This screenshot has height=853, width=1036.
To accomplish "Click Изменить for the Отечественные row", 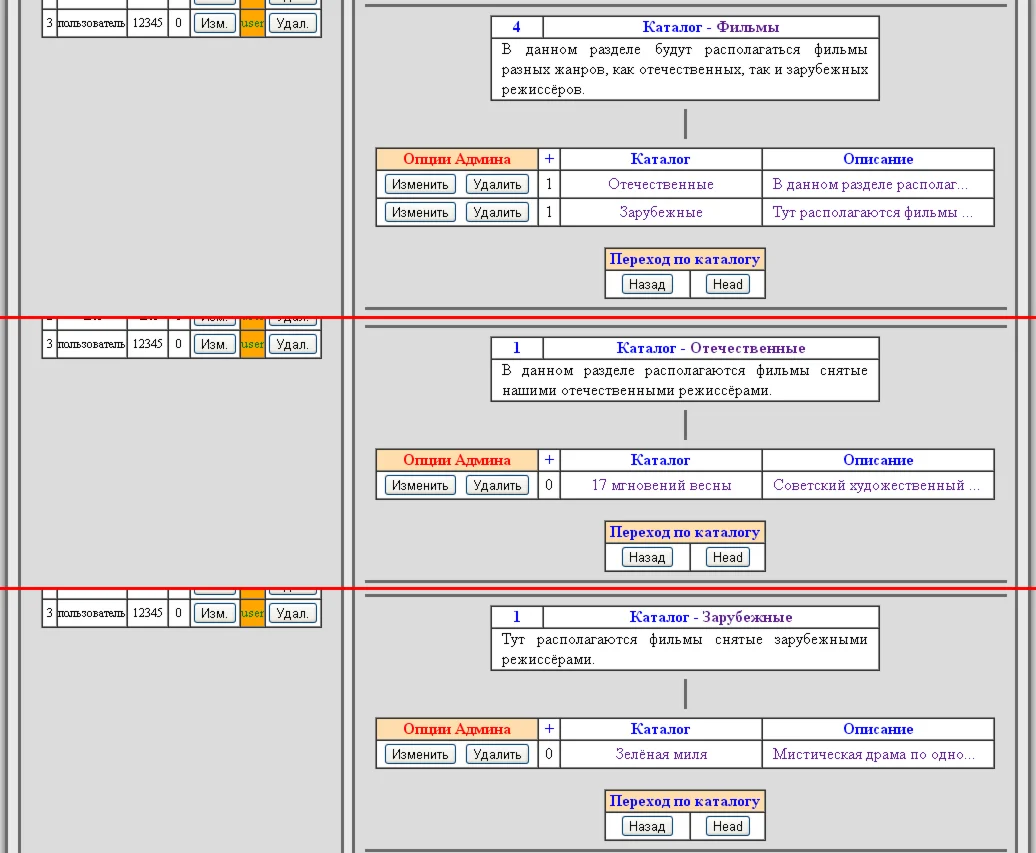I will (x=420, y=184).
